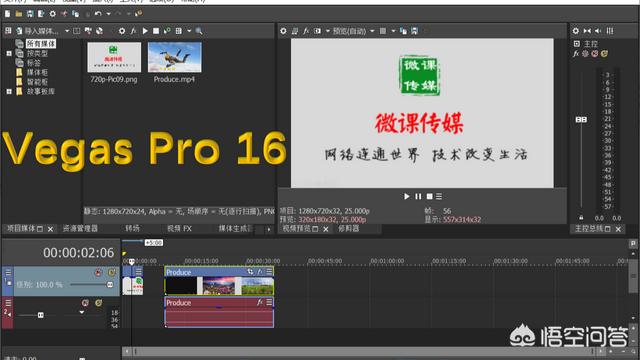Toggle downmix output icon in master bus
The height and width of the screenshot is (360, 640).
(x=587, y=31)
